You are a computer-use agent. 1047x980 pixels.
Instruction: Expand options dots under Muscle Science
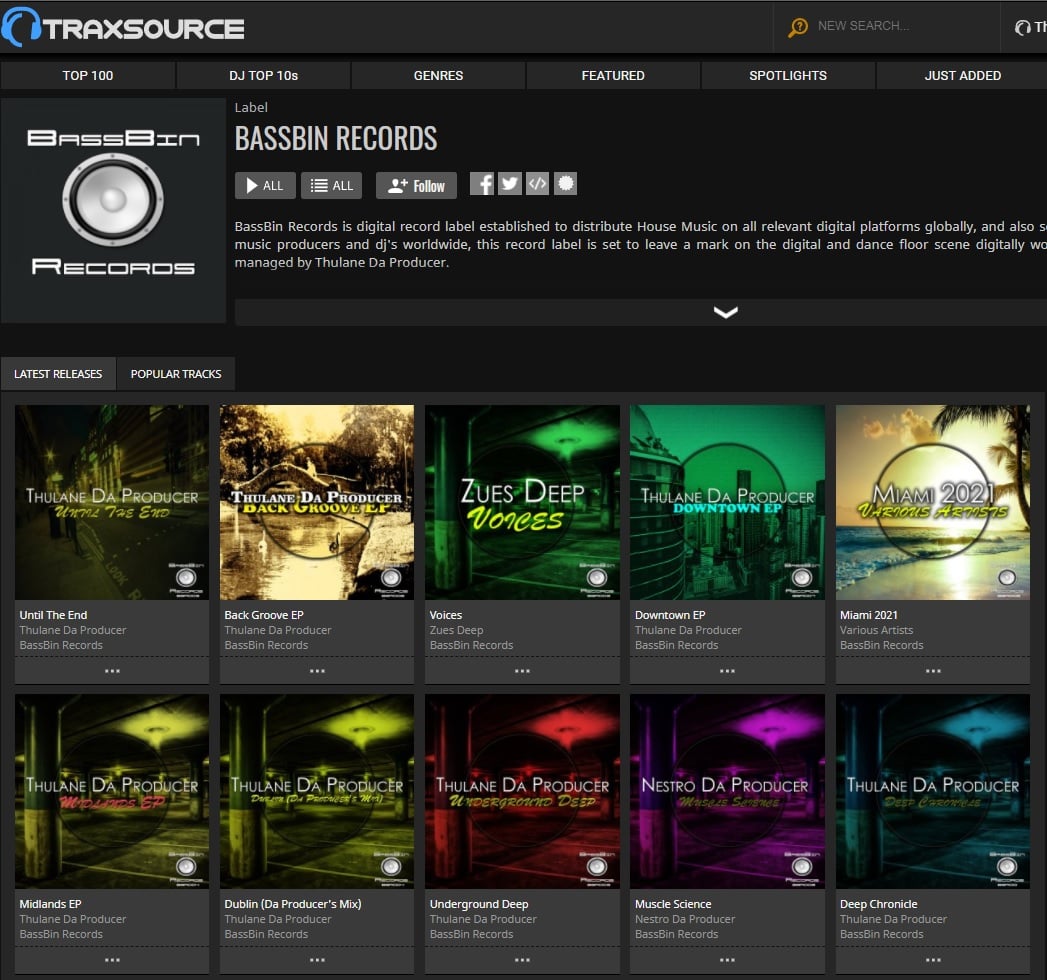point(727,960)
